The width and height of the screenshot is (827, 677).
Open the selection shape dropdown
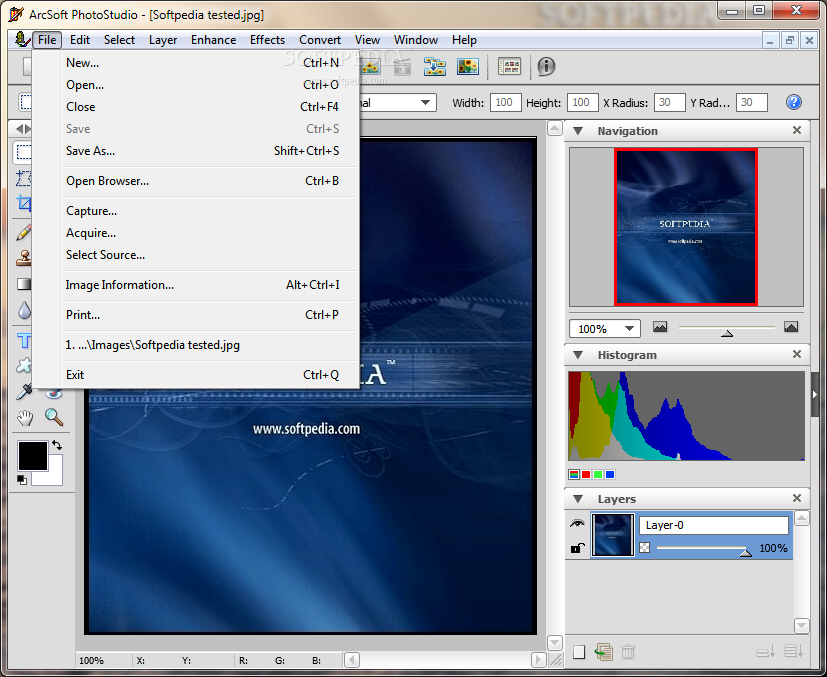click(425, 102)
